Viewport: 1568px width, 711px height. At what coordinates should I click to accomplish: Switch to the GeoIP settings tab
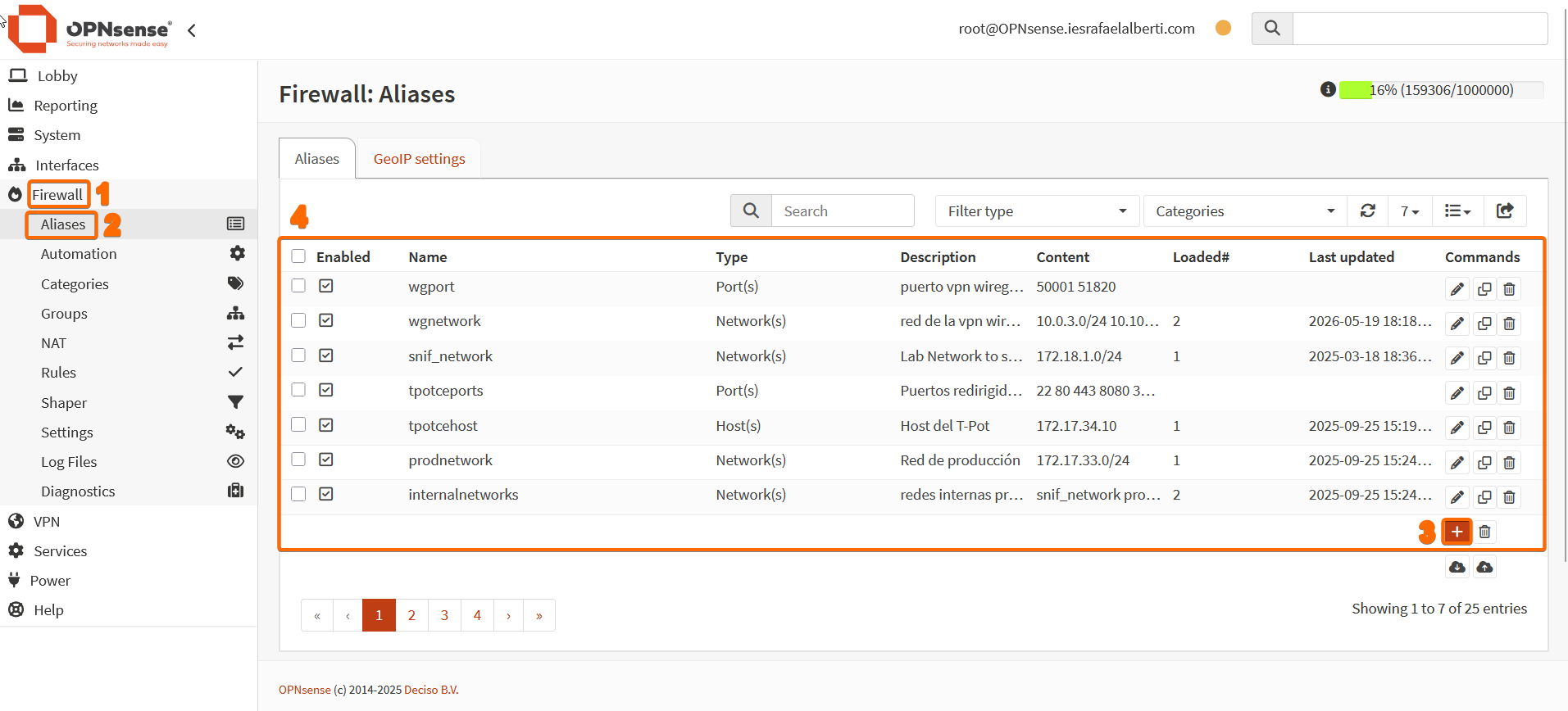pyautogui.click(x=419, y=158)
